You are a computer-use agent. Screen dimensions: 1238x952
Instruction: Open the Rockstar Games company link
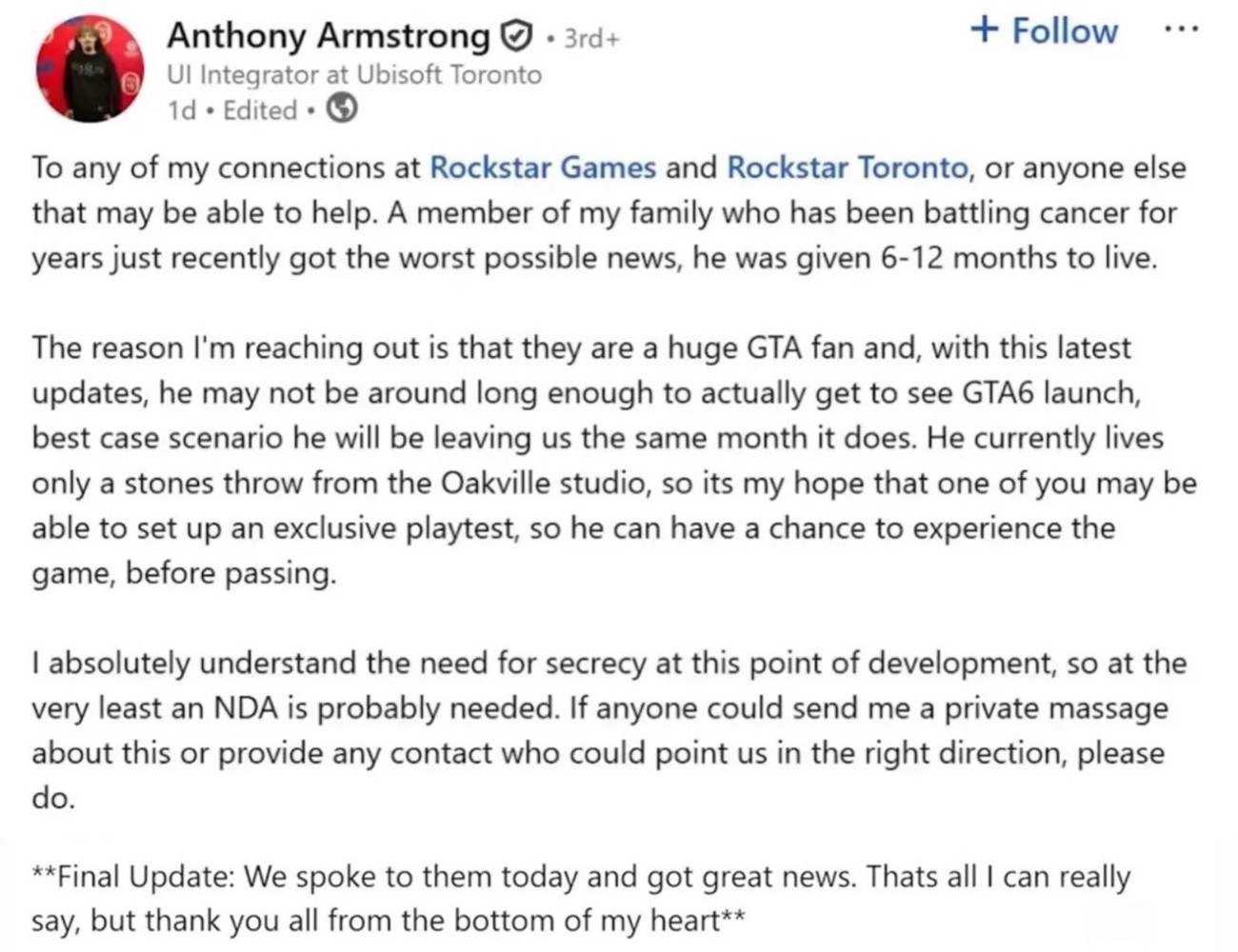pyautogui.click(x=543, y=168)
